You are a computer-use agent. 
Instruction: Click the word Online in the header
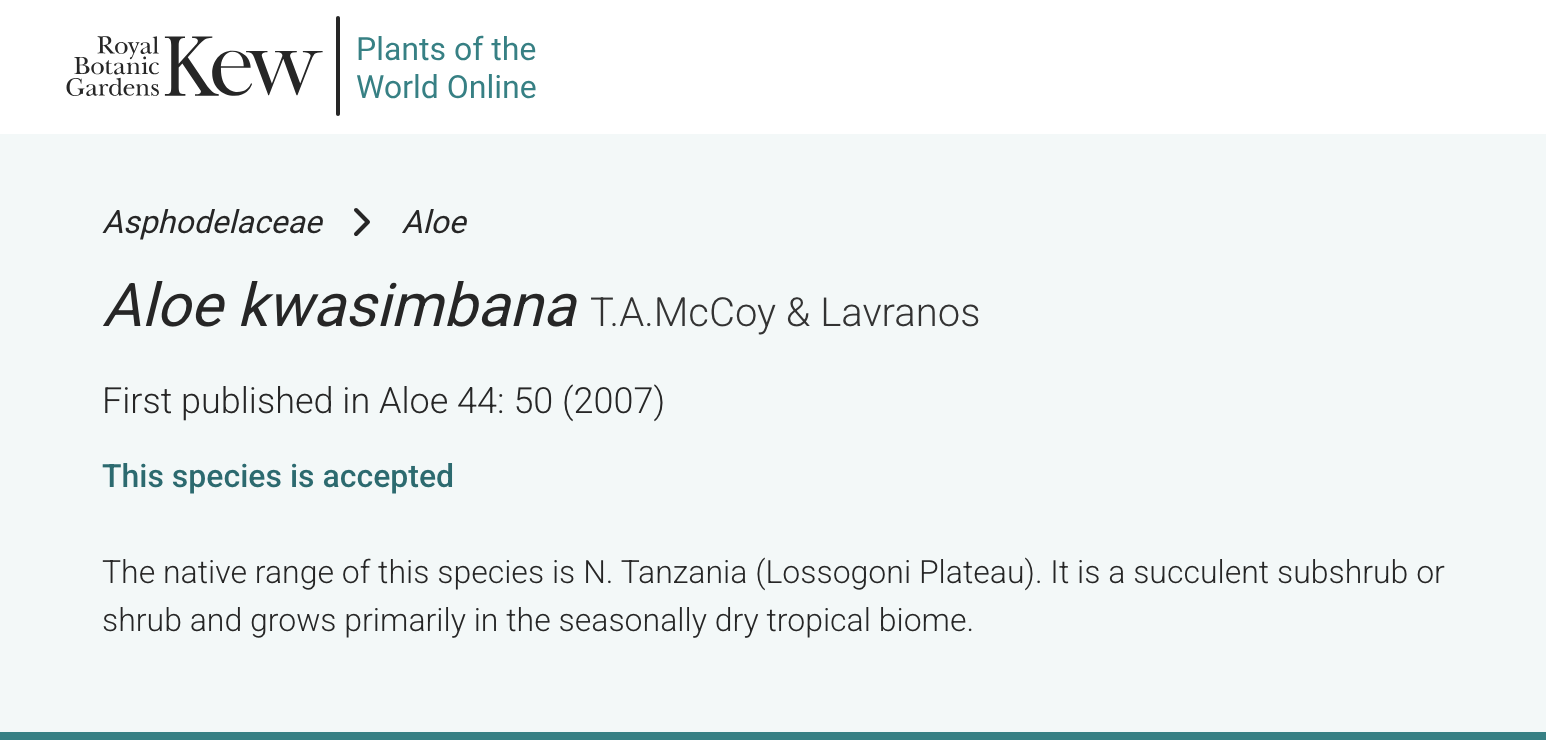(491, 87)
